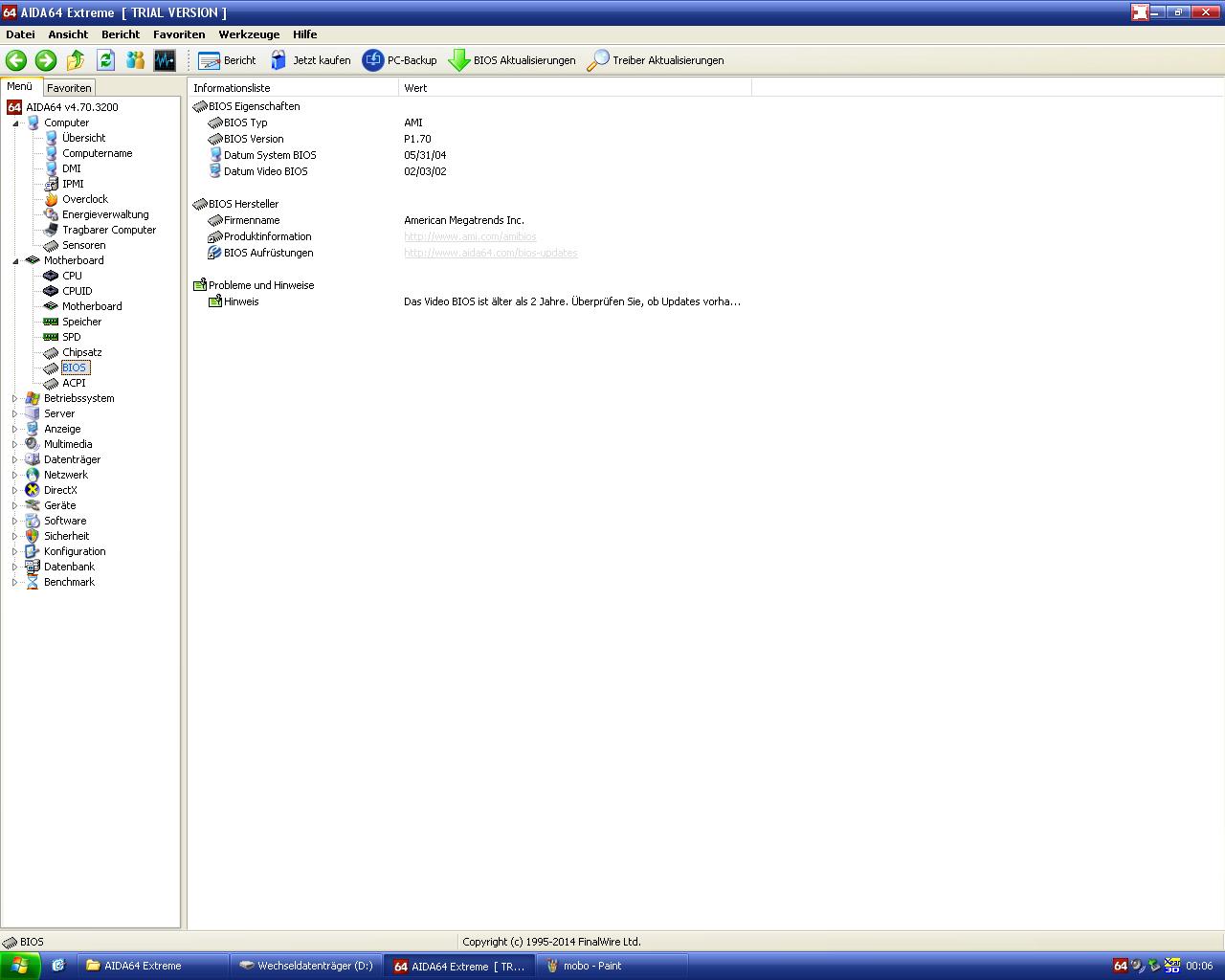Select the Benchmark category
Screen dimensions: 1225x980
point(69,582)
